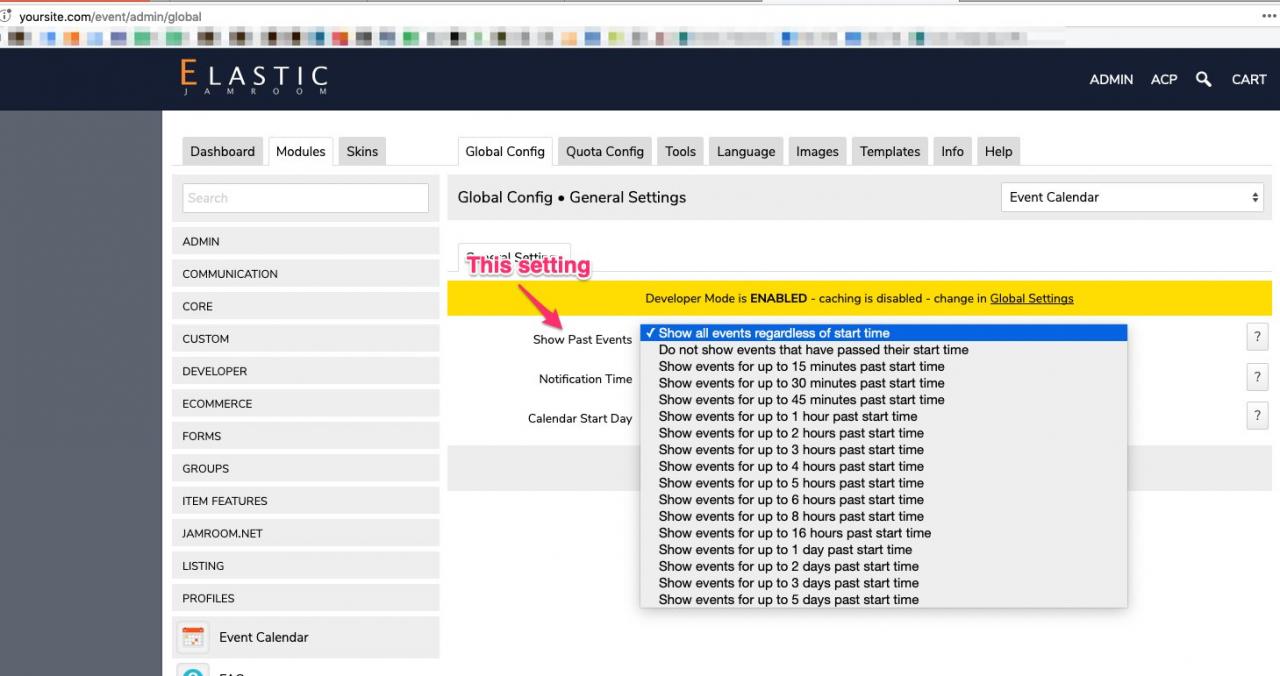Open the CART link in header
The height and width of the screenshot is (676, 1280).
1248,79
